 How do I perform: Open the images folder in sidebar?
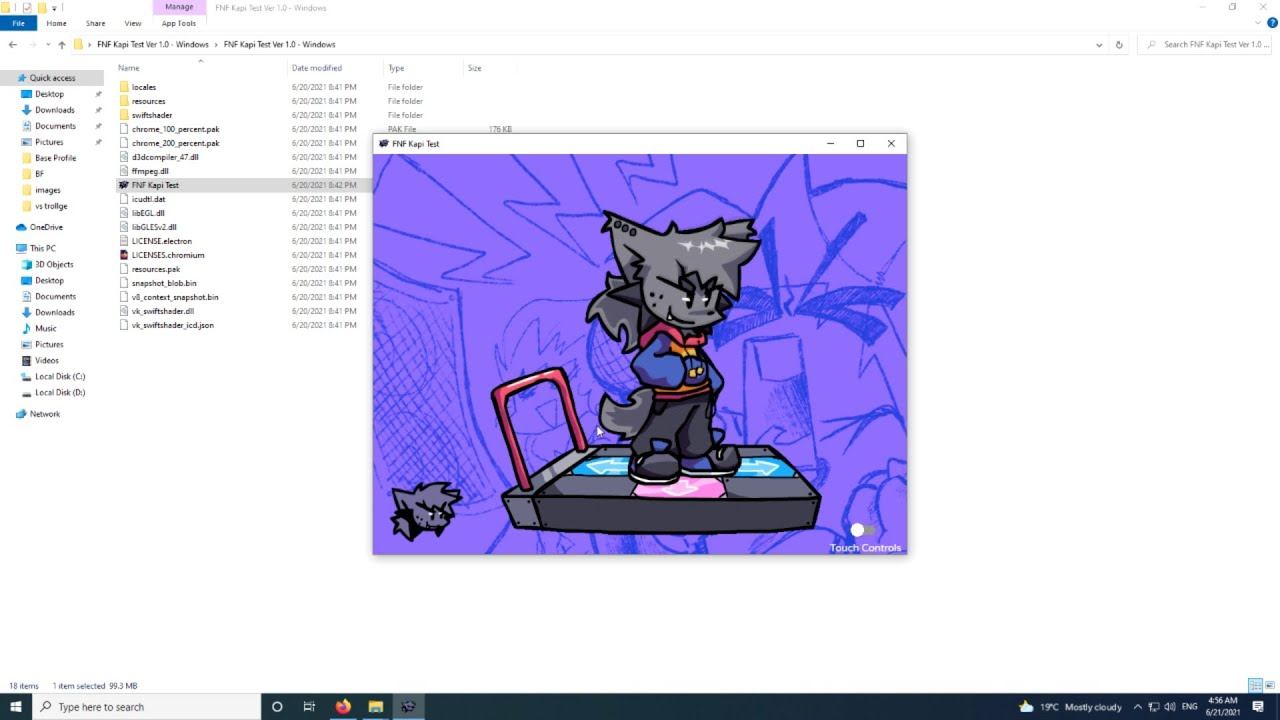[x=47, y=190]
